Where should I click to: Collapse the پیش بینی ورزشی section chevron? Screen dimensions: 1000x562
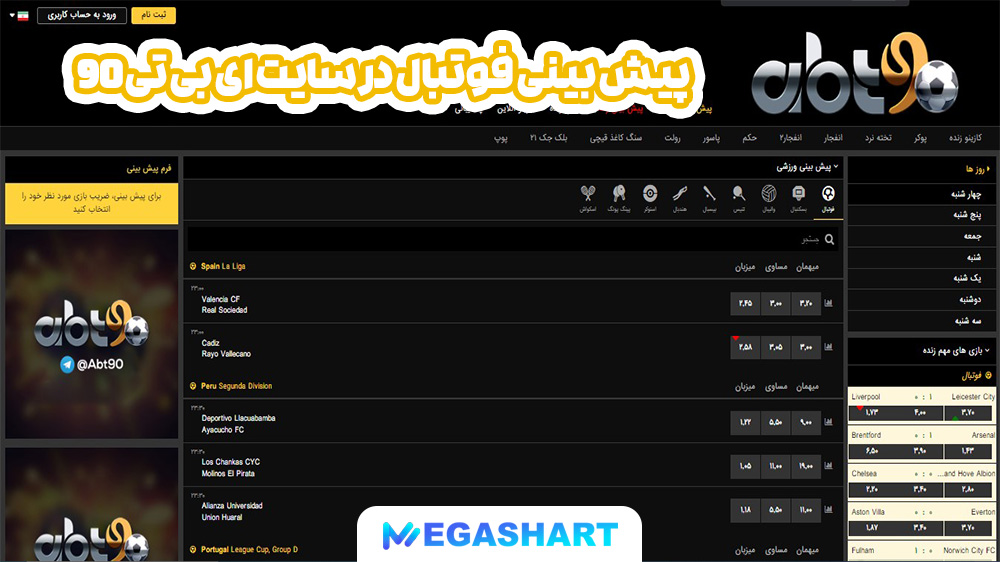pos(836,167)
